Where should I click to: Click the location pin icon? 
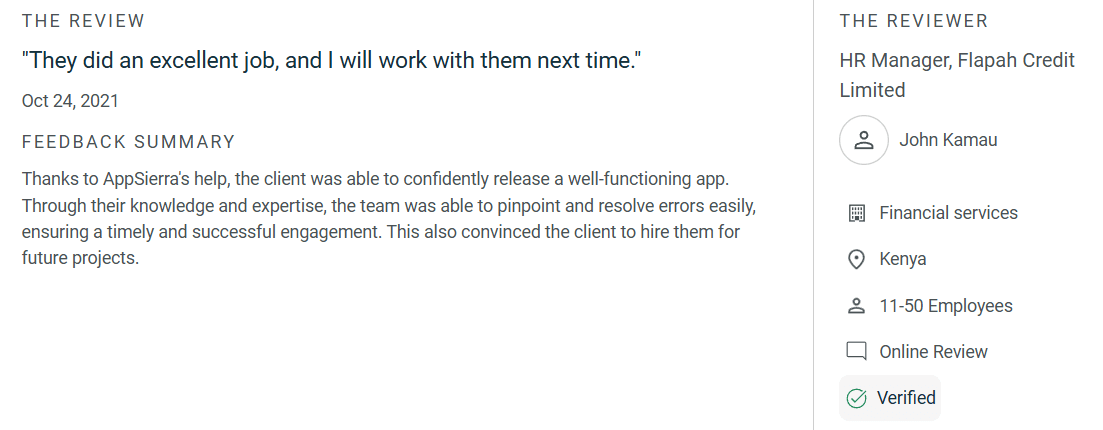coord(856,260)
